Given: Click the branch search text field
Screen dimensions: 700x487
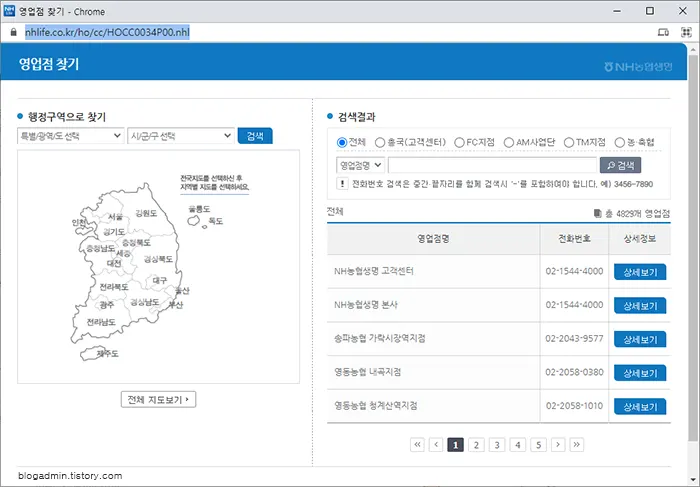Looking at the screenshot, I should pyautogui.click(x=492, y=165).
